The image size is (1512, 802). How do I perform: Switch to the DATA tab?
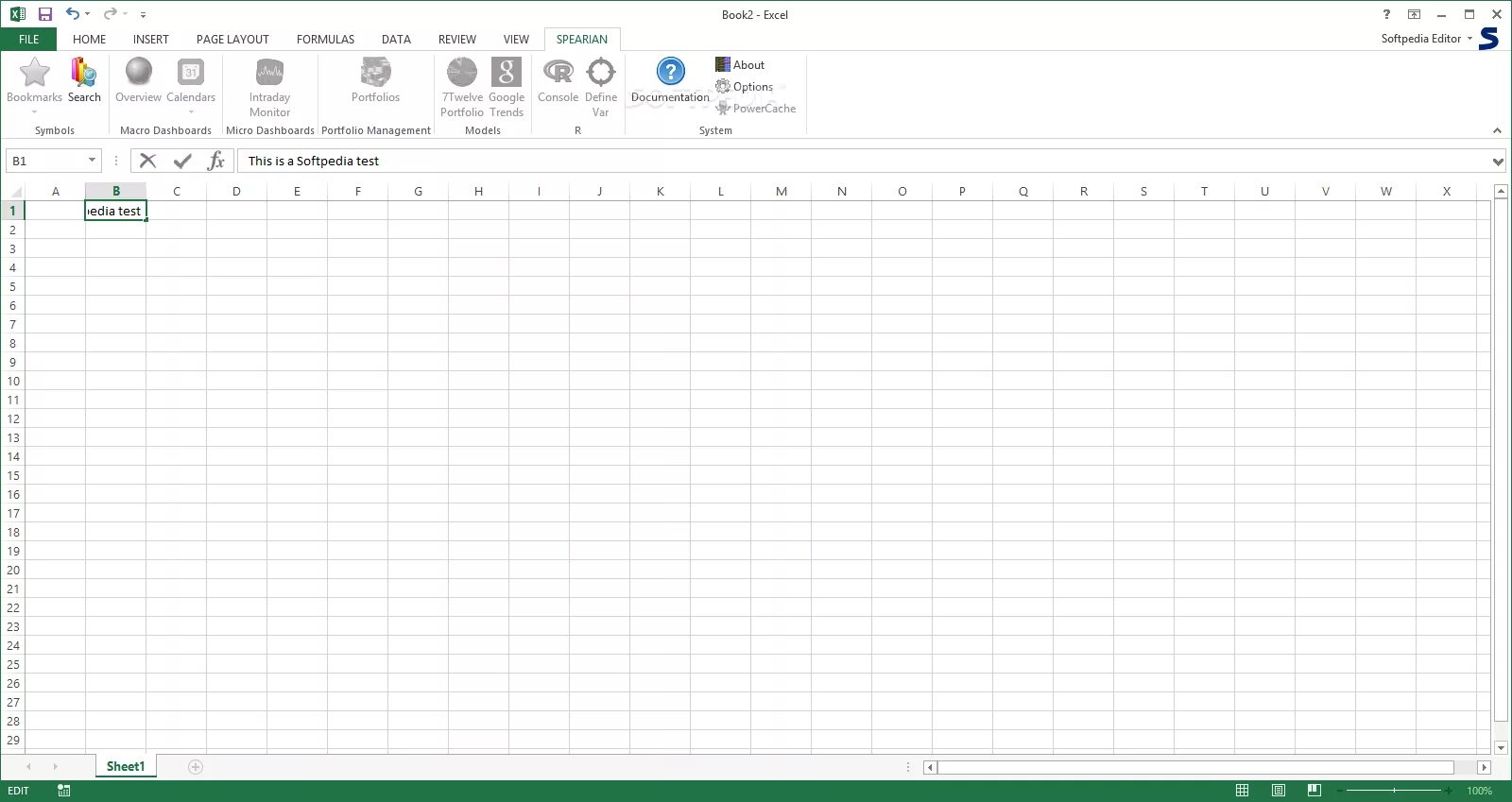click(x=396, y=39)
